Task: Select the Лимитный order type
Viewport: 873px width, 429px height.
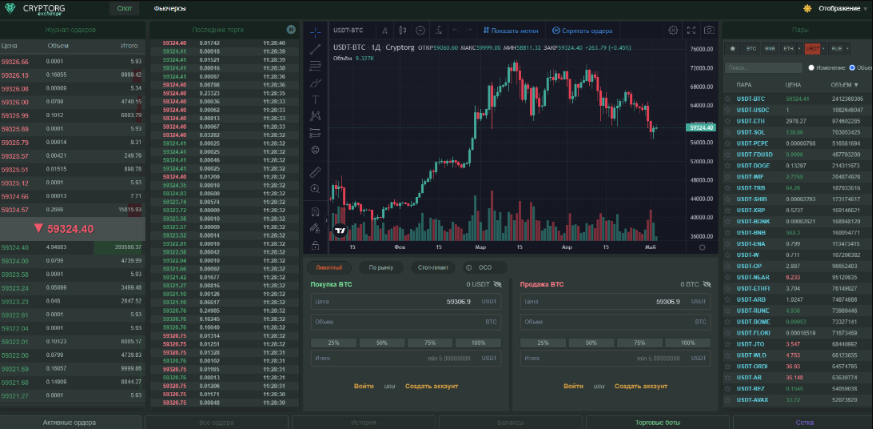Action: coord(329,268)
